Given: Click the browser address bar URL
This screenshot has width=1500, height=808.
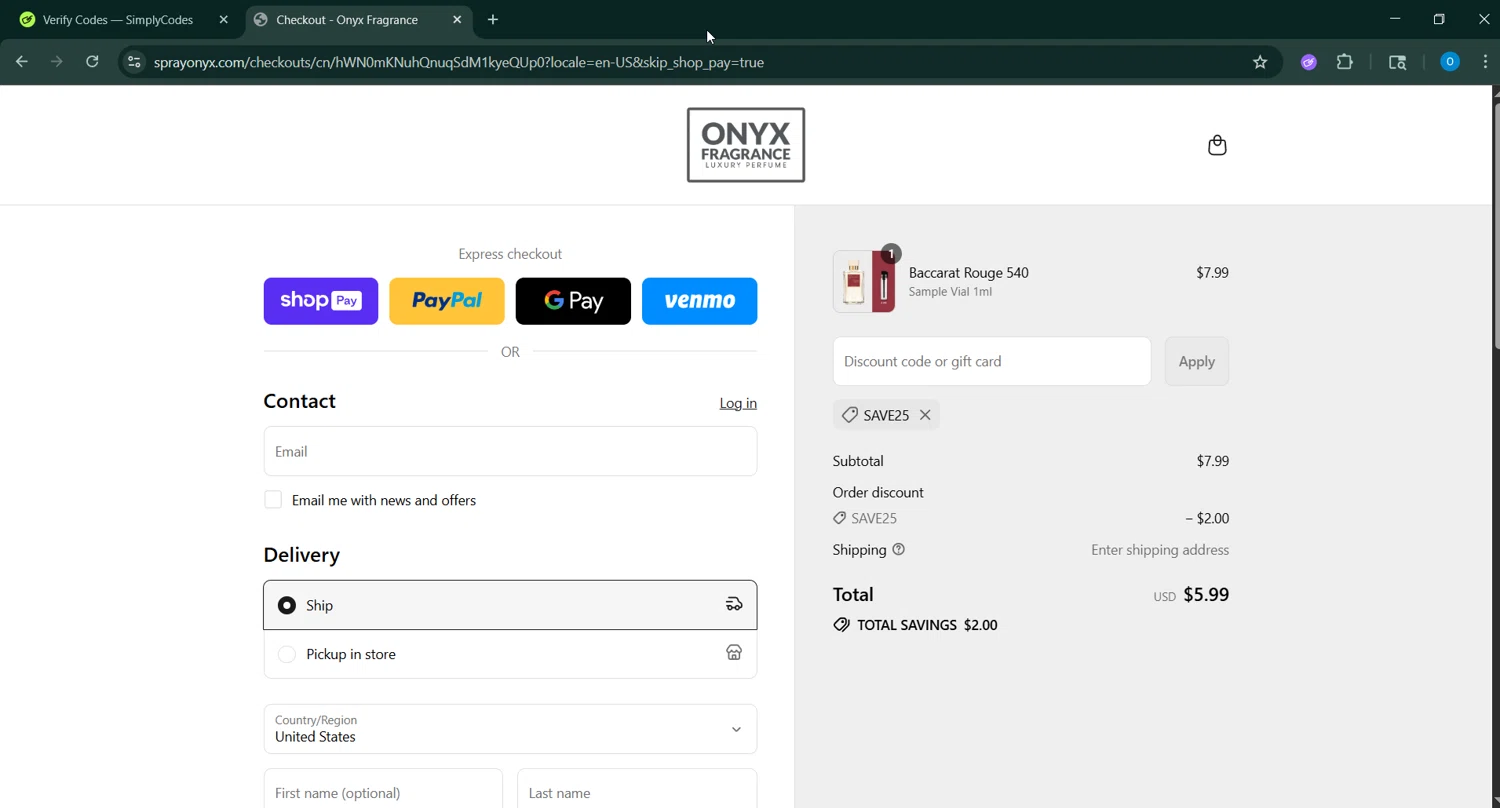Looking at the screenshot, I should pos(459,62).
